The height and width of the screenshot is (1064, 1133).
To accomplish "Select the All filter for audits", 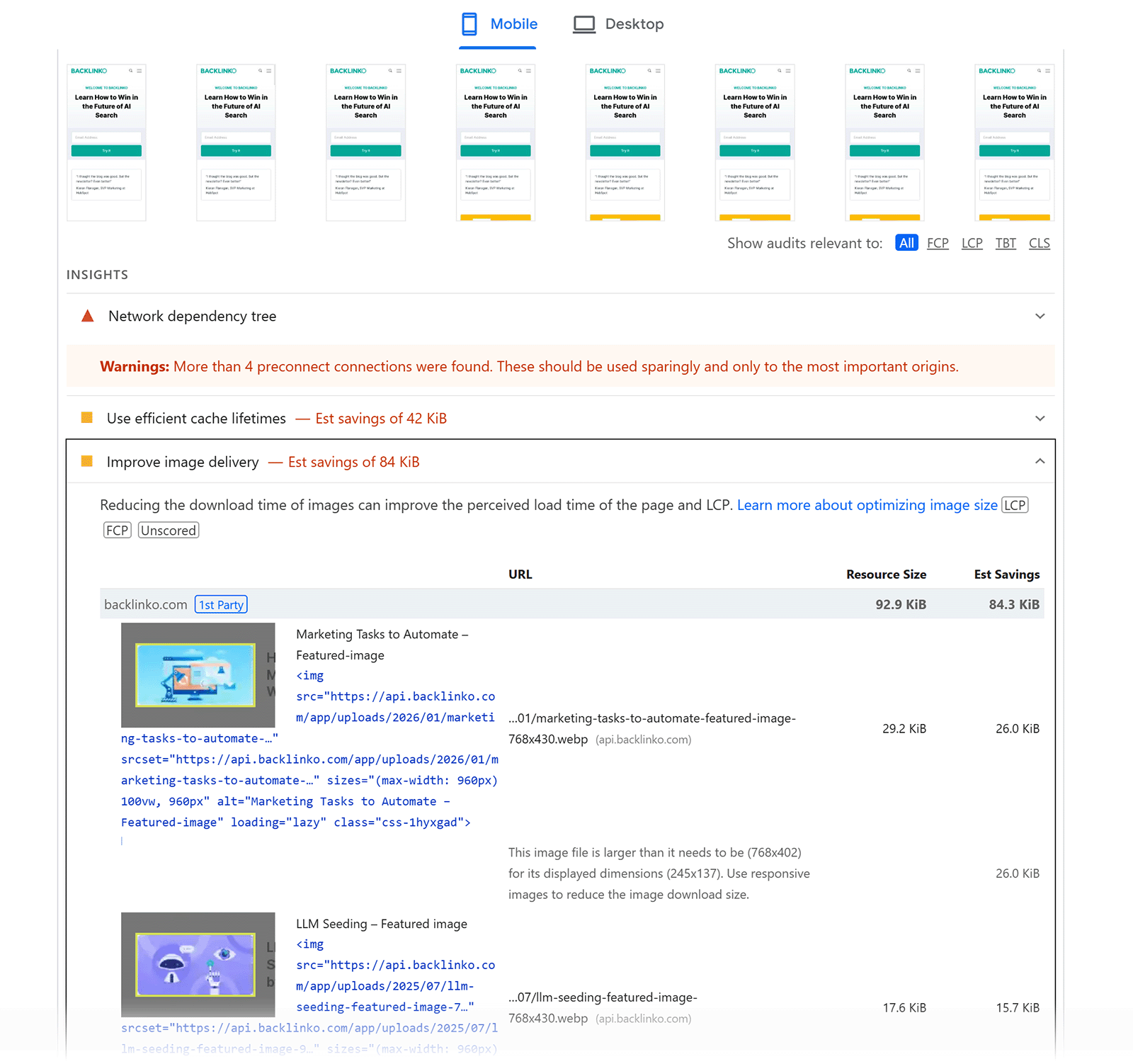I will (x=906, y=243).
